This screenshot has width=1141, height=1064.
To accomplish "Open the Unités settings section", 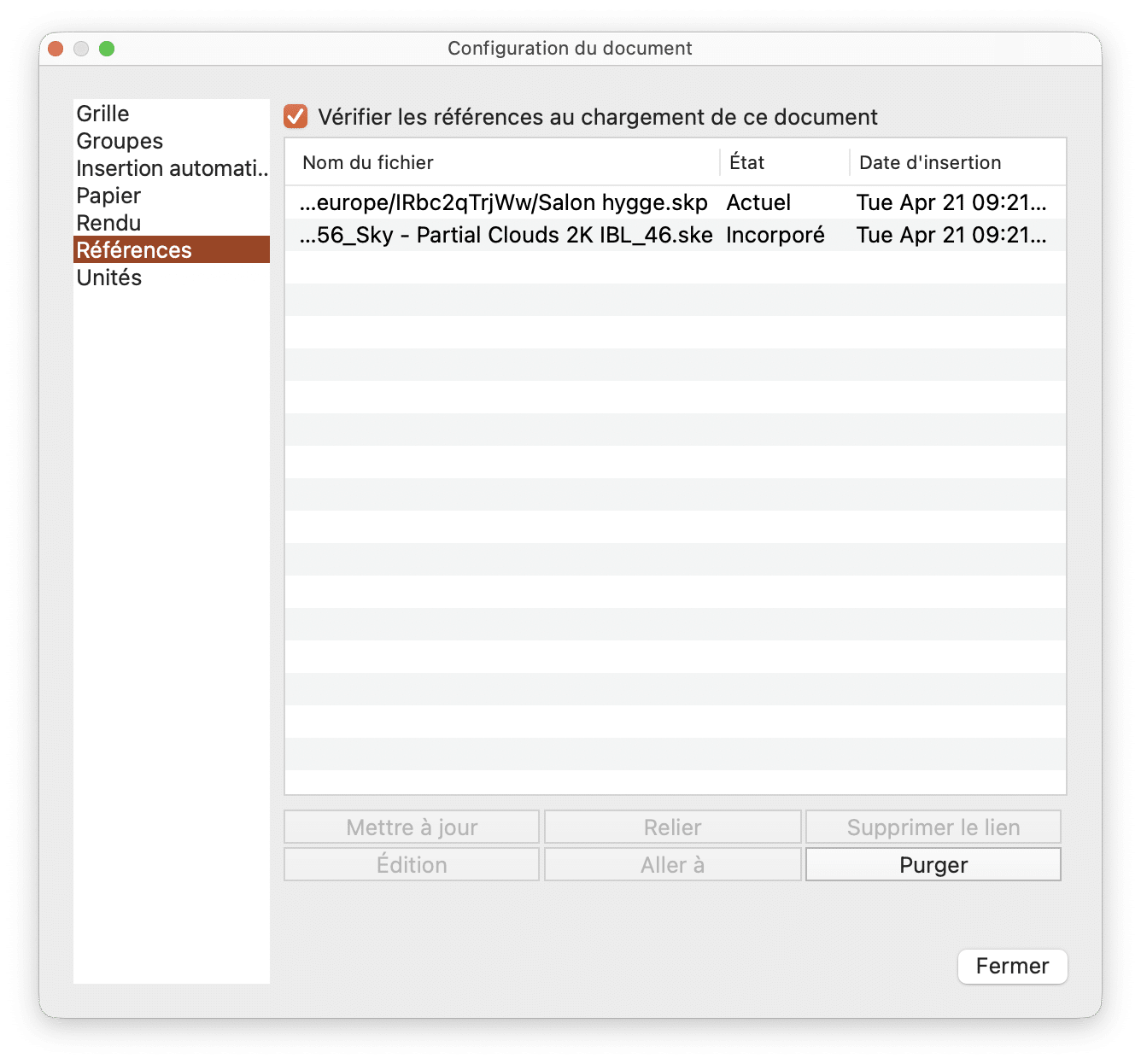I will 109,278.
